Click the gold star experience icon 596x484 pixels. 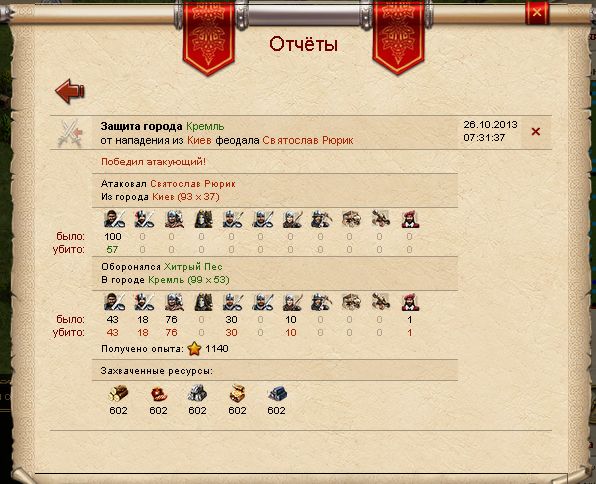point(194,348)
